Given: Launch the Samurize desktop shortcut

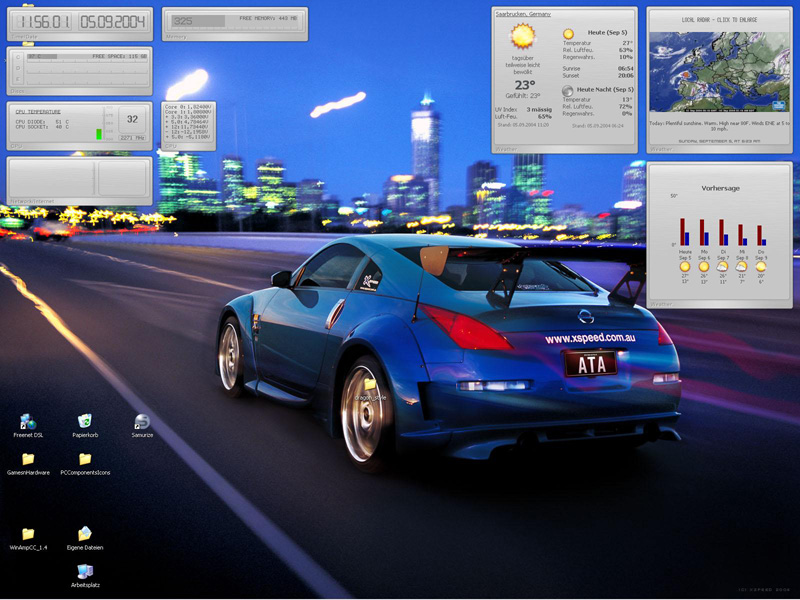Looking at the screenshot, I should [142, 426].
